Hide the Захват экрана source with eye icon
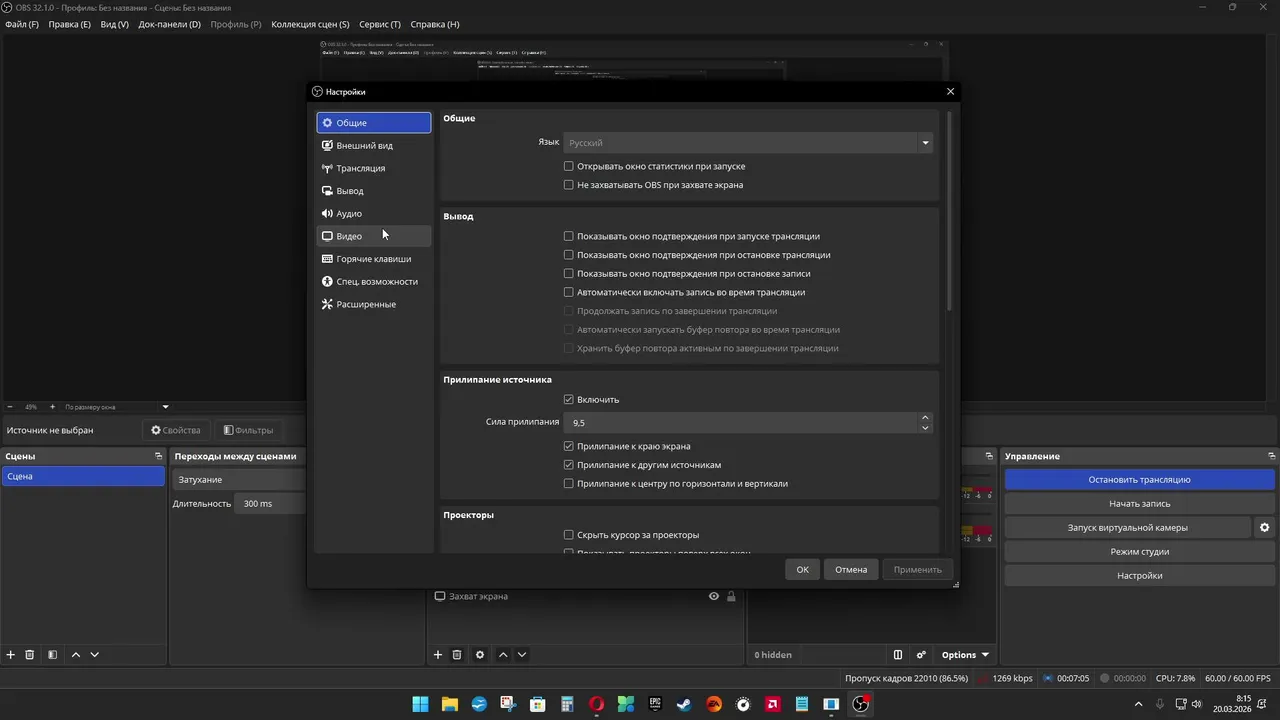 pos(714,596)
